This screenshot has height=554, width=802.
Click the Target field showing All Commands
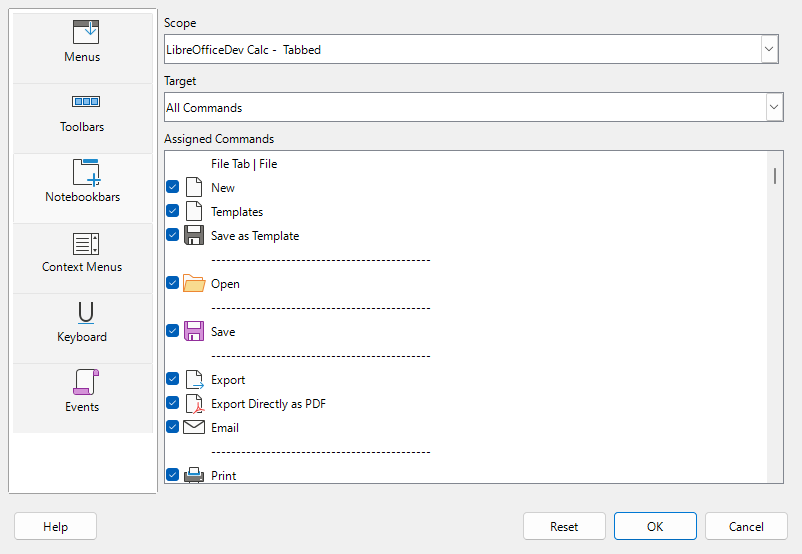[x=474, y=107]
